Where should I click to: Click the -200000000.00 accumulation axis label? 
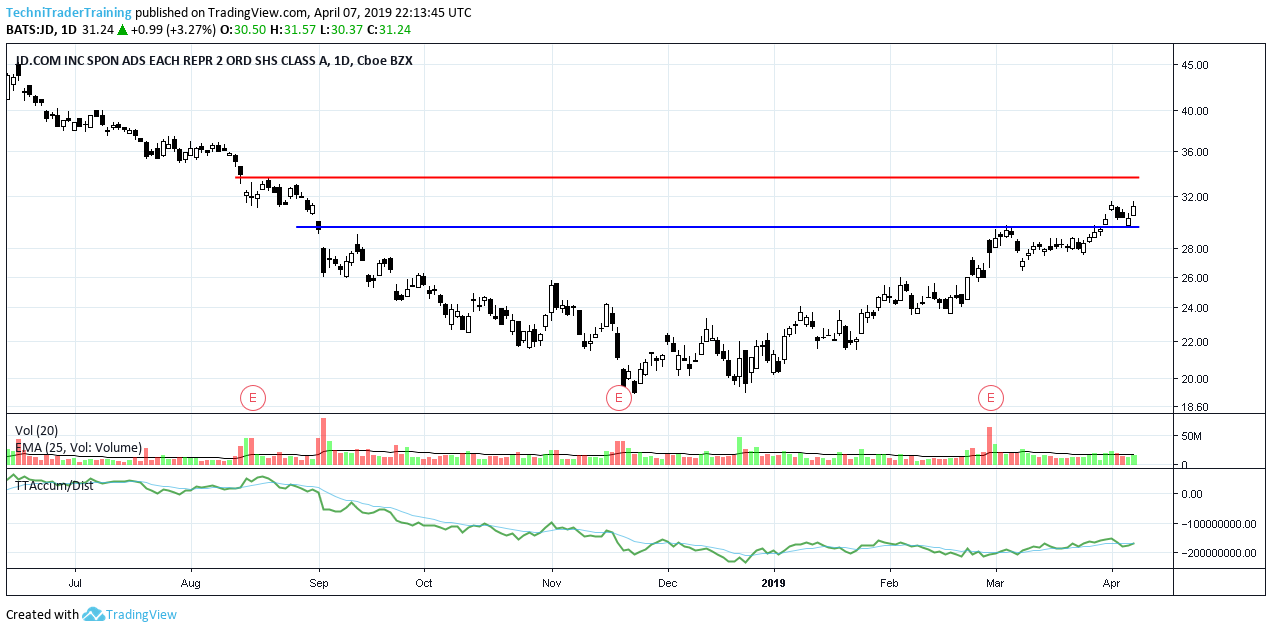[x=1219, y=553]
